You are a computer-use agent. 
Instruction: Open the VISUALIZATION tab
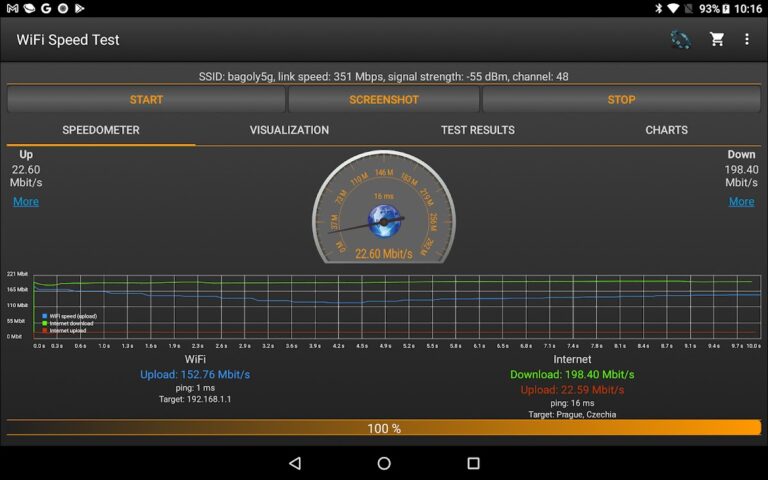(289, 130)
